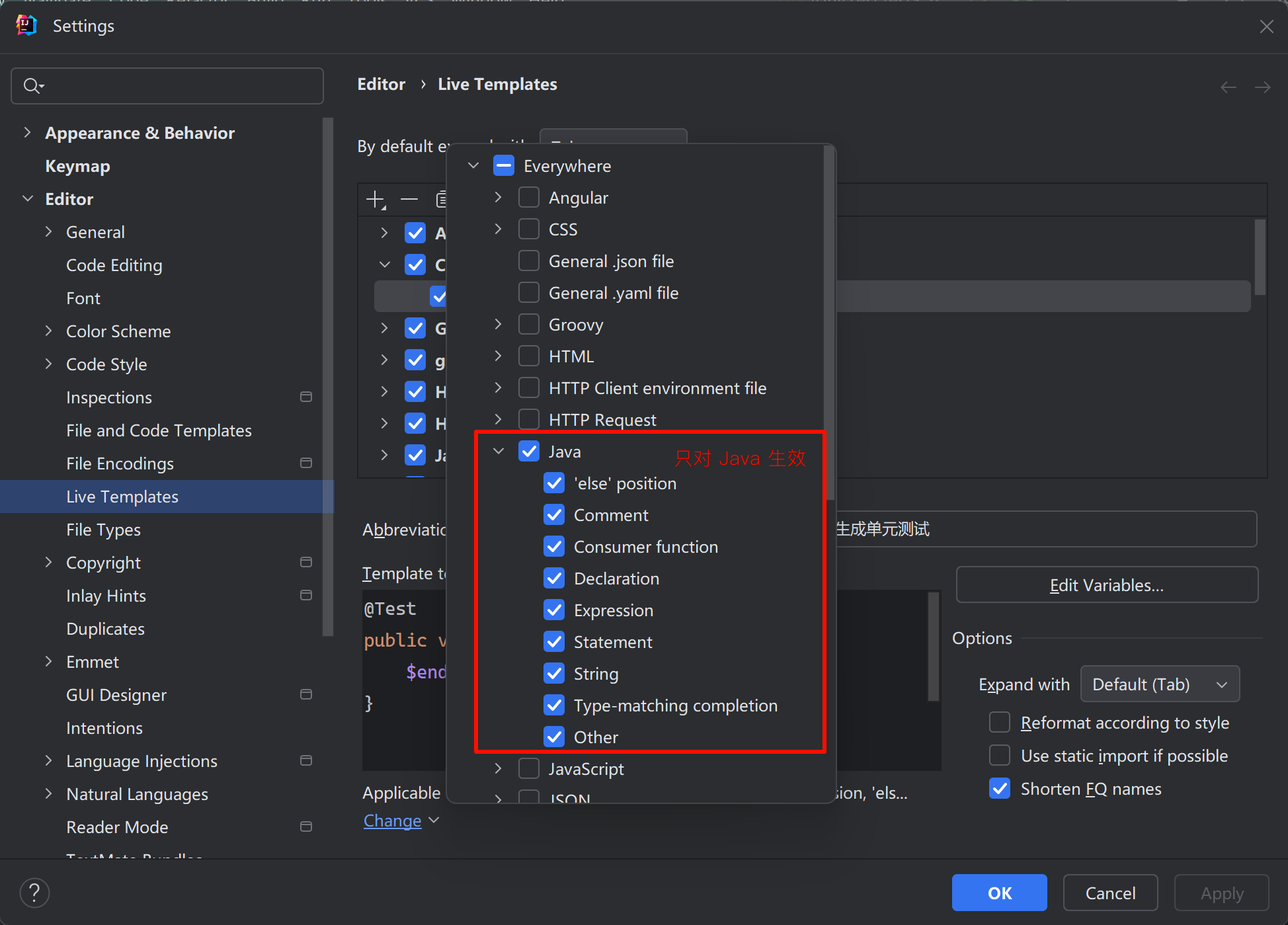Select Live Templates from Editor menu
Image resolution: width=1288 pixels, height=925 pixels.
pyautogui.click(x=121, y=496)
